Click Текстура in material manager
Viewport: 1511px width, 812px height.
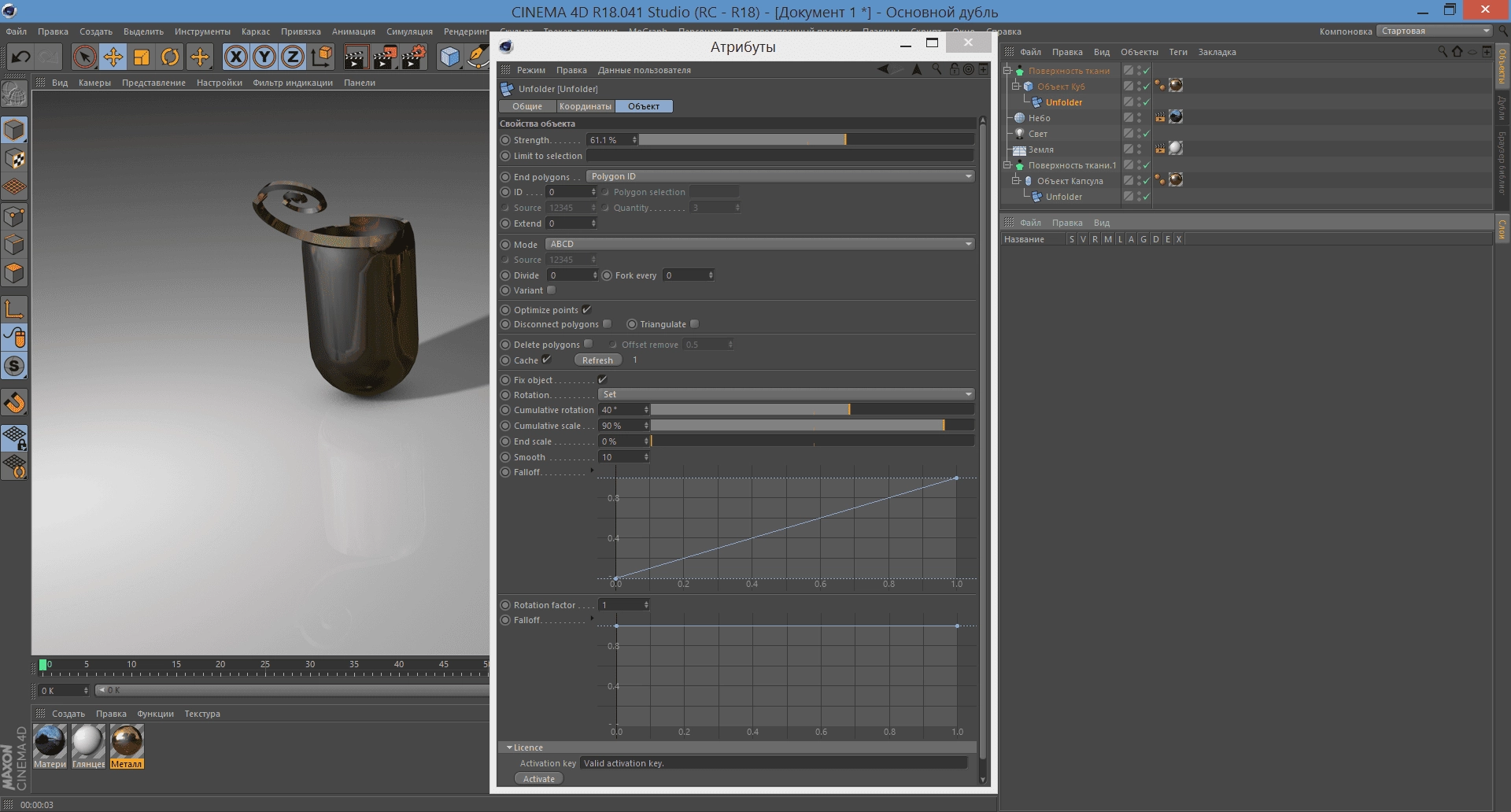pyautogui.click(x=202, y=714)
